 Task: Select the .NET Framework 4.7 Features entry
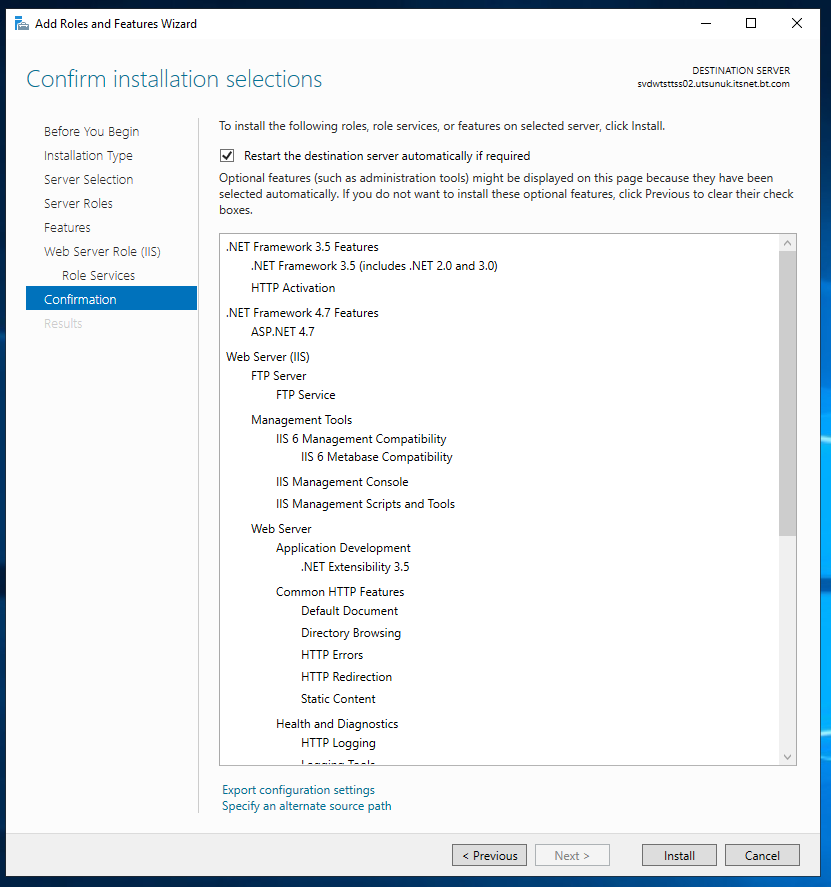pyautogui.click(x=302, y=313)
